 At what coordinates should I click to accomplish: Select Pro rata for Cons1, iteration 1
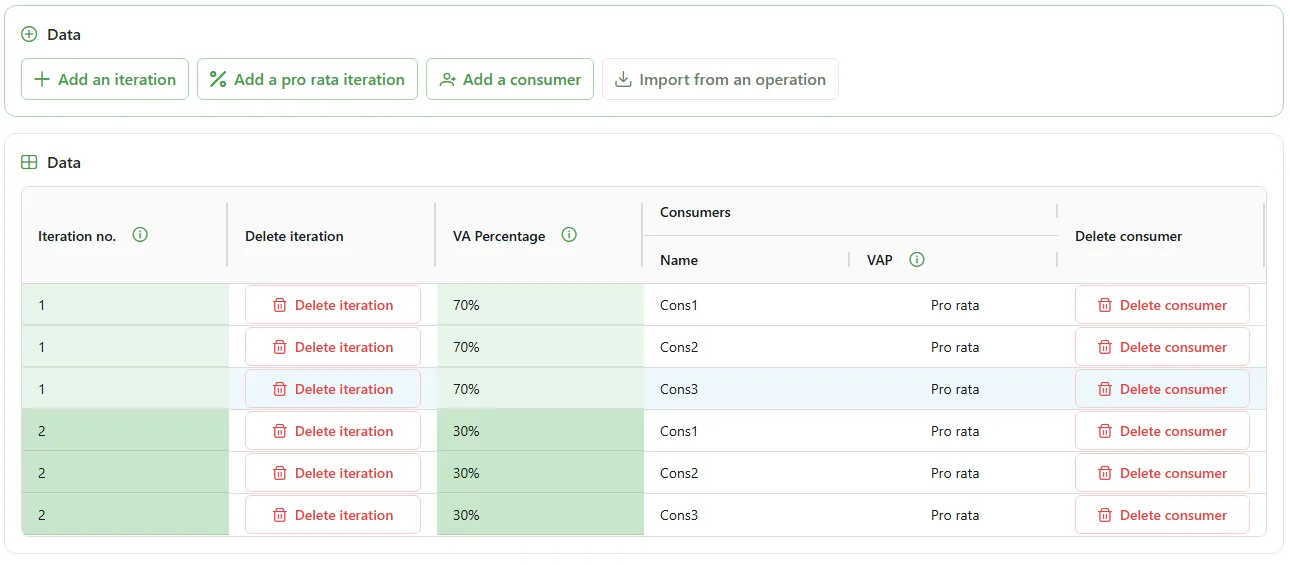click(x=955, y=305)
